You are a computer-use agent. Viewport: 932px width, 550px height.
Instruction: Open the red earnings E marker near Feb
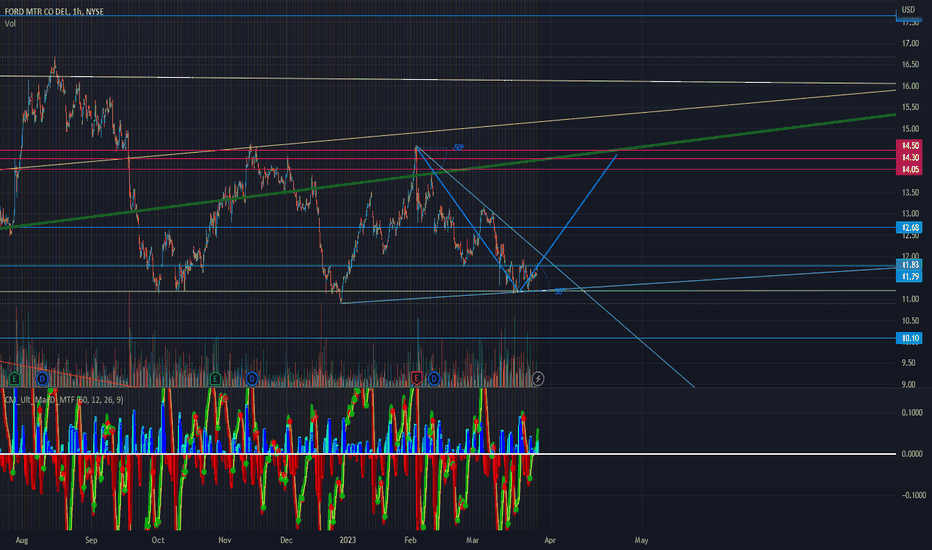coord(416,378)
